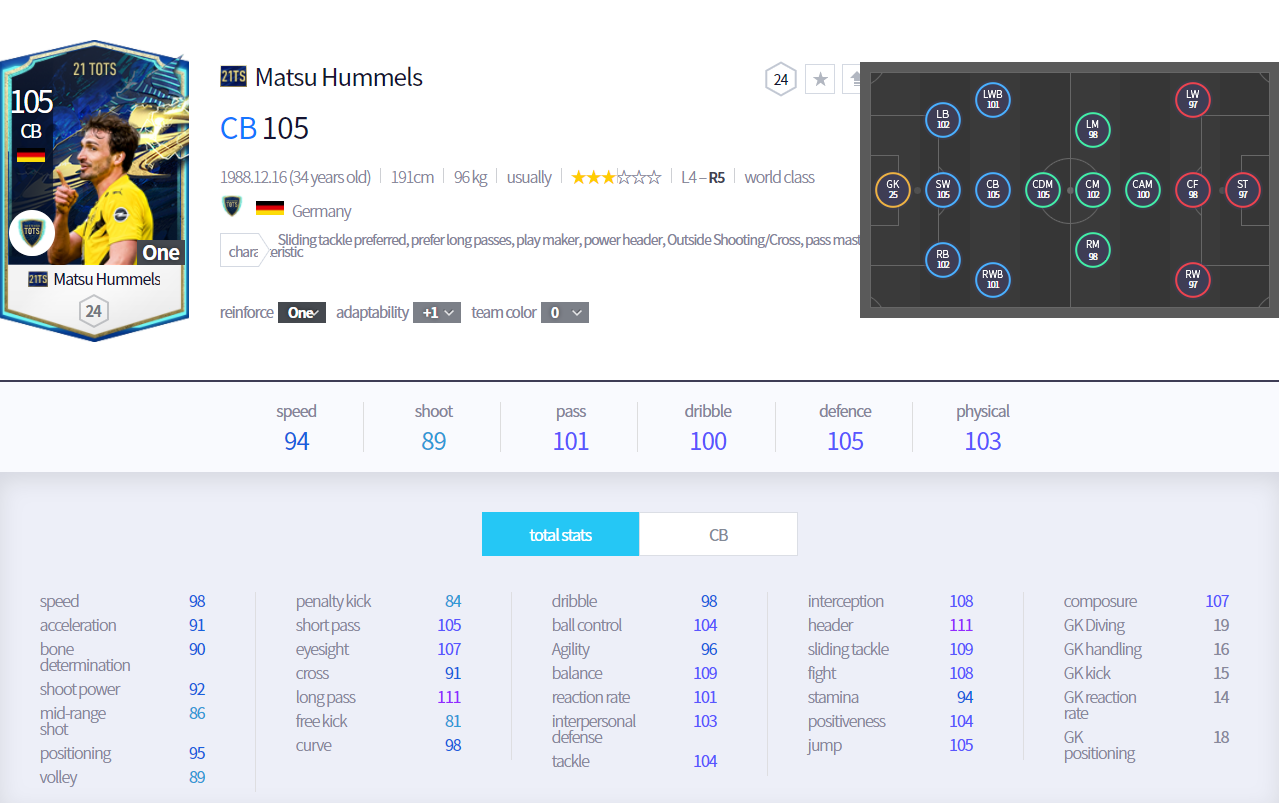Viewport: 1279px width, 804px height.
Task: Expand the team color dropdown
Action: (x=565, y=313)
